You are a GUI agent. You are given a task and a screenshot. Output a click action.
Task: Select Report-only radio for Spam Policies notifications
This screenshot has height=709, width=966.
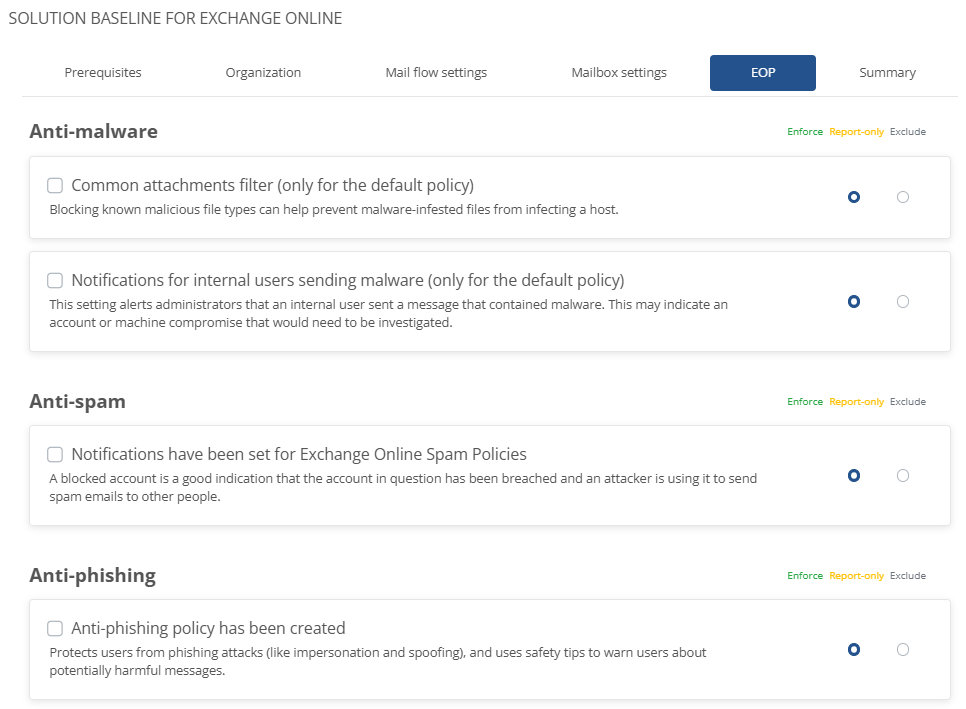854,476
